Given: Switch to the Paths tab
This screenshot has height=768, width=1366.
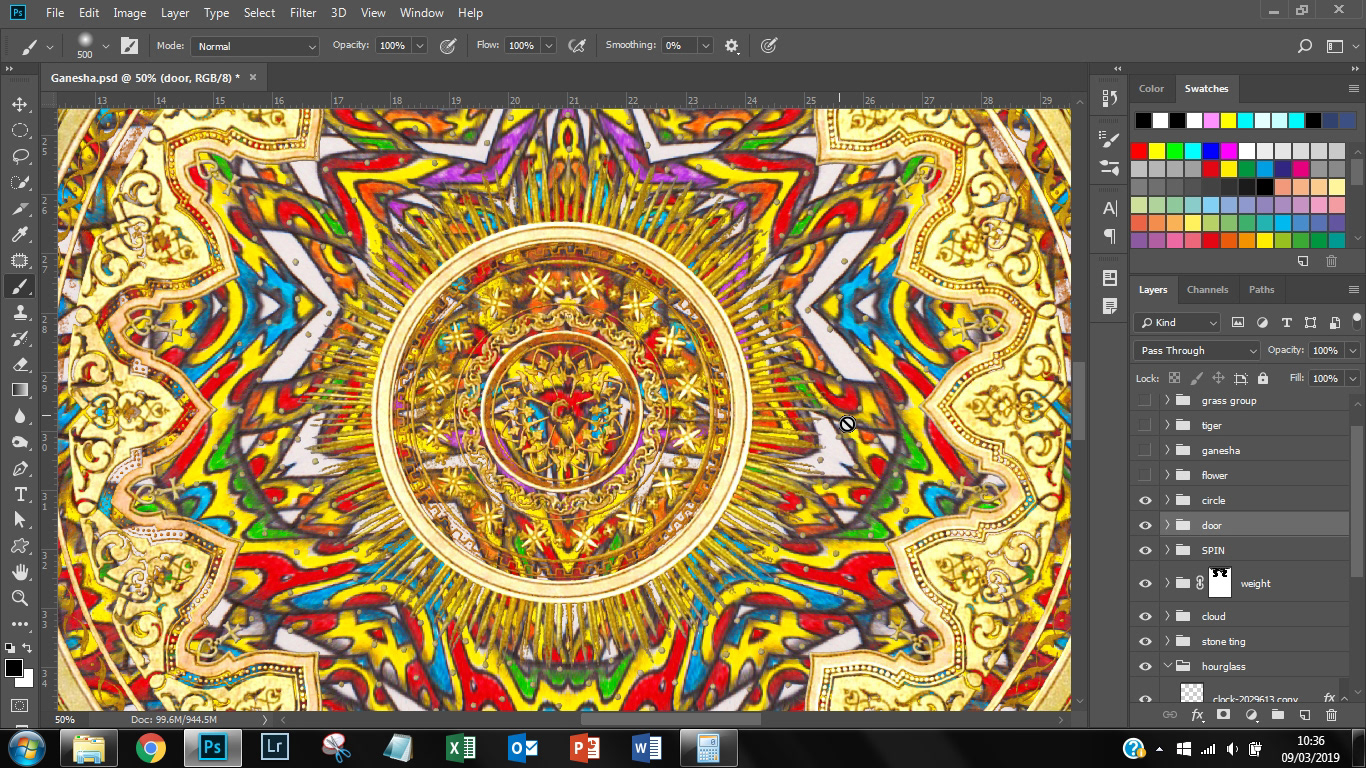Looking at the screenshot, I should (1261, 289).
